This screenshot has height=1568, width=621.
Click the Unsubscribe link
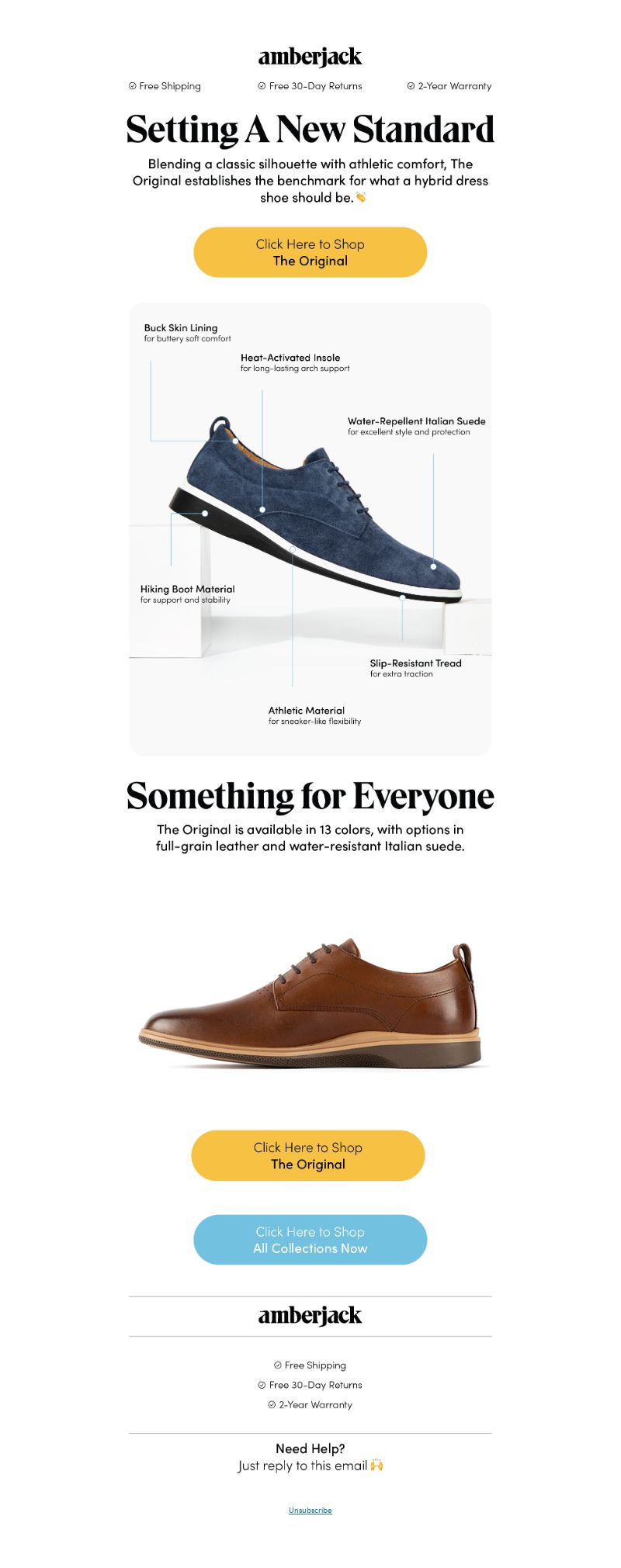[310, 1511]
